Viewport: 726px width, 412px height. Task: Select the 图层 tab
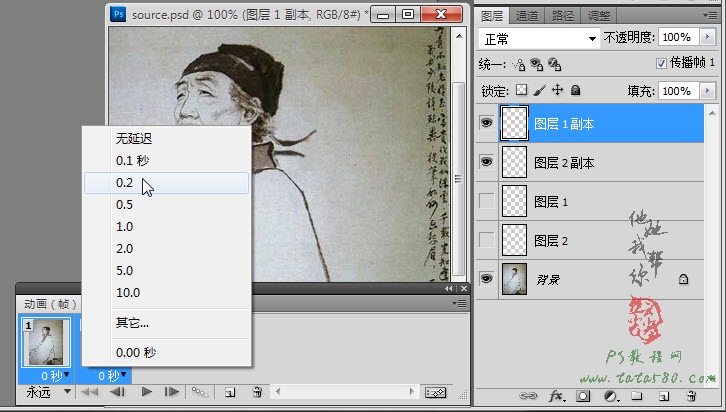pyautogui.click(x=492, y=16)
